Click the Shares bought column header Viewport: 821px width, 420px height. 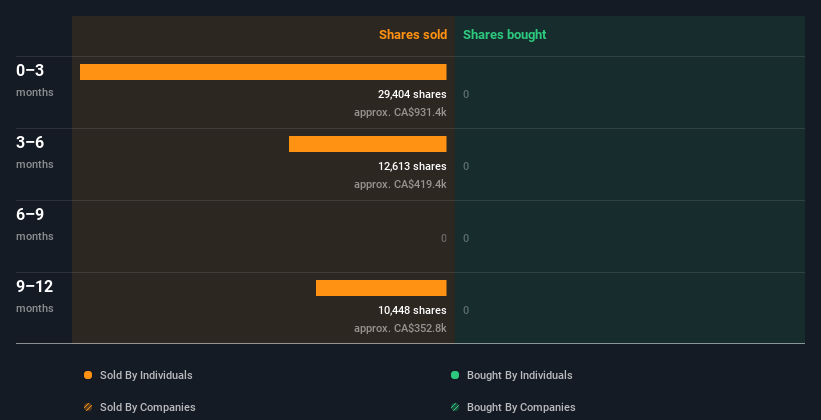click(505, 35)
